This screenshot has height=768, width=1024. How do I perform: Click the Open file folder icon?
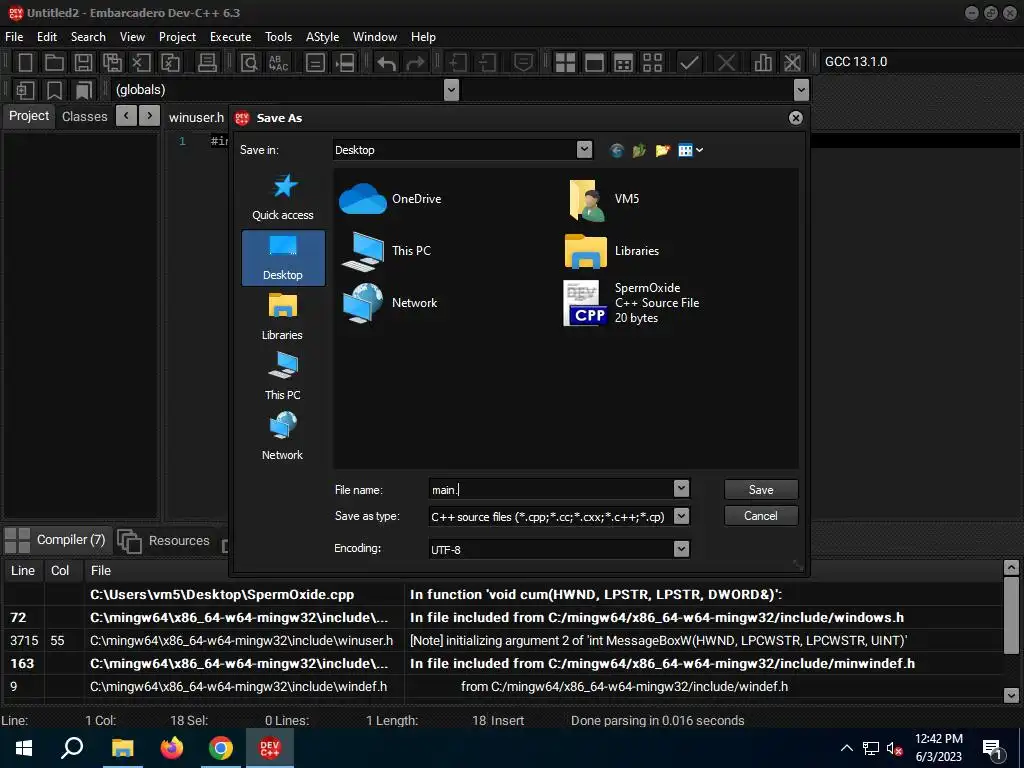[54, 62]
